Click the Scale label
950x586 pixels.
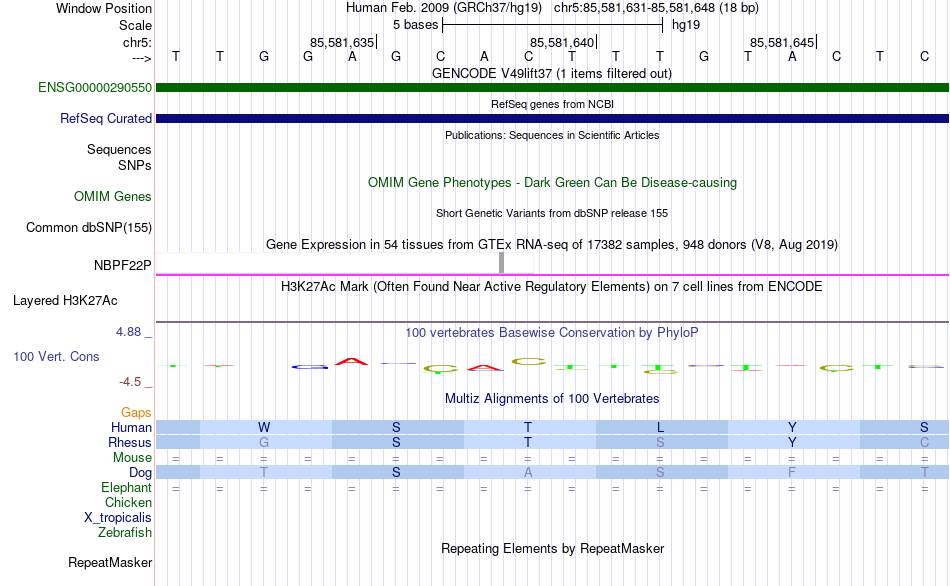(x=135, y=25)
